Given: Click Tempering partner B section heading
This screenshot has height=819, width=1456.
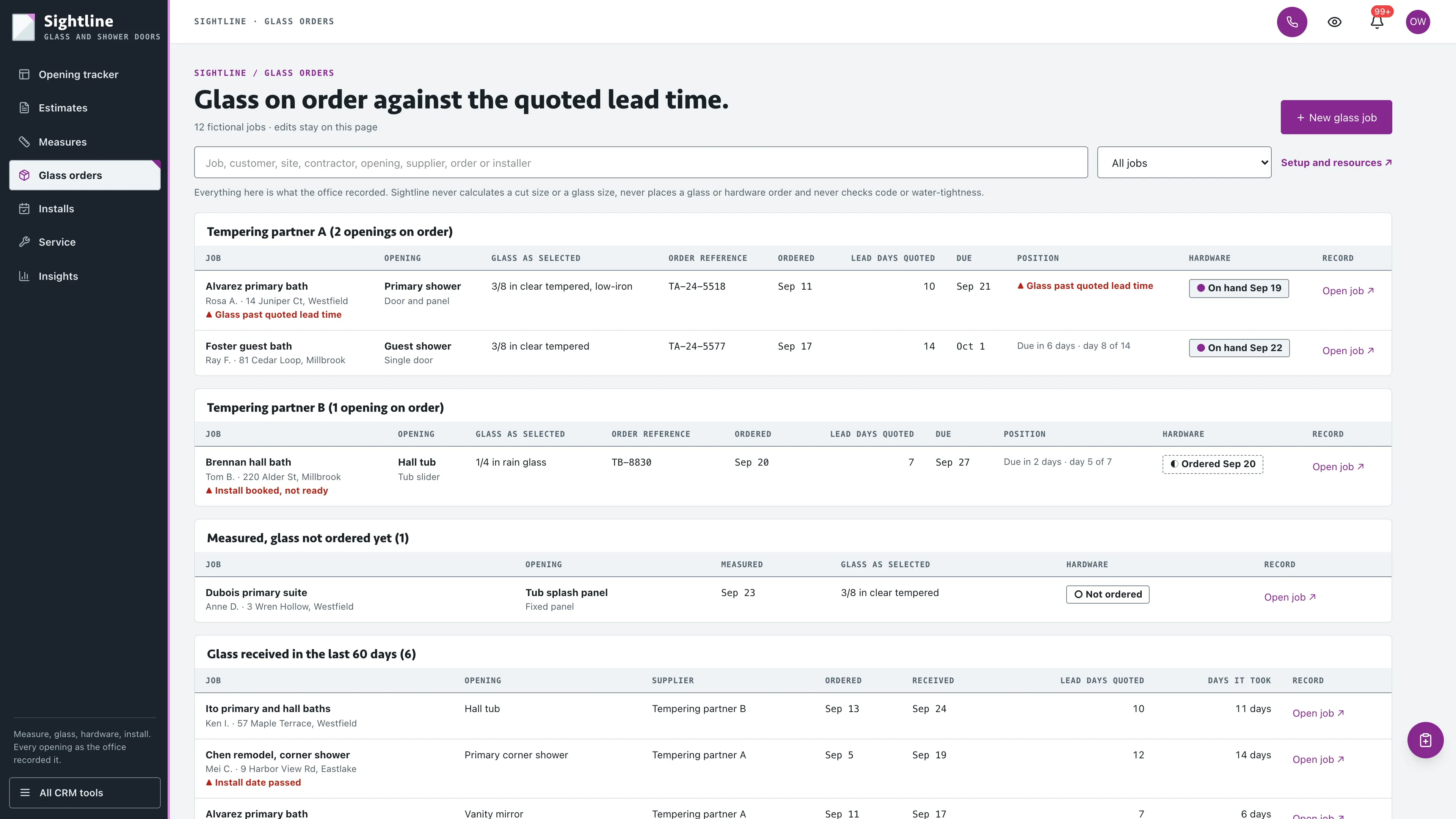Looking at the screenshot, I should coord(325,408).
